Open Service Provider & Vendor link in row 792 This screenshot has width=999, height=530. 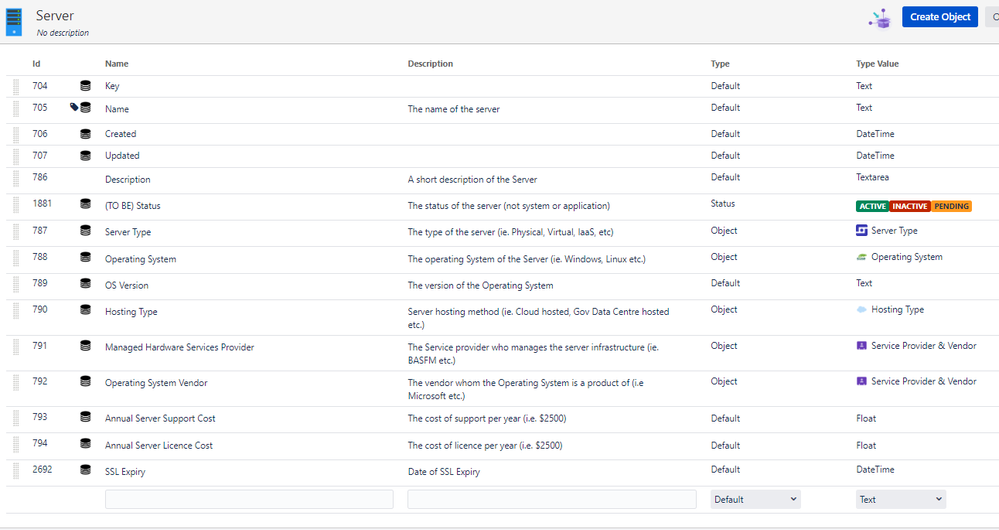point(924,382)
